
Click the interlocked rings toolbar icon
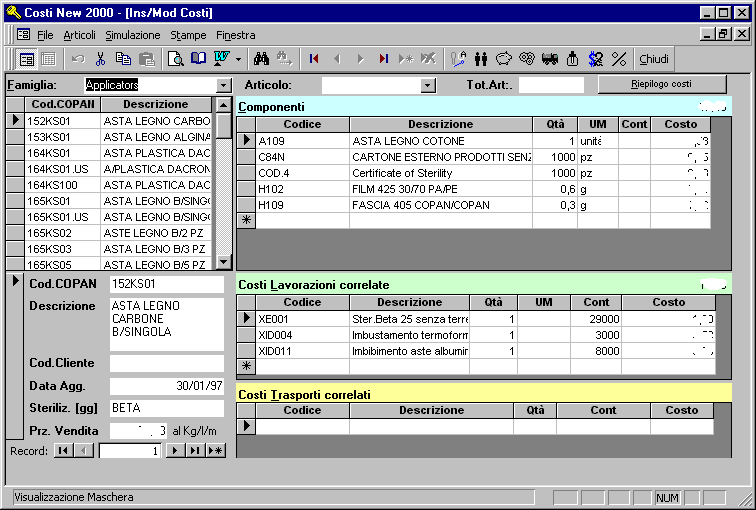527,59
